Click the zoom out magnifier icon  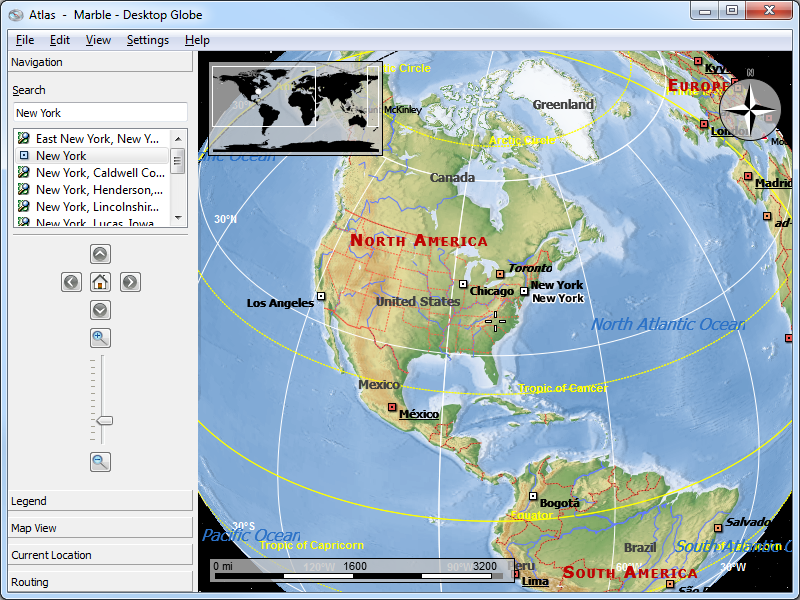pyautogui.click(x=100, y=461)
